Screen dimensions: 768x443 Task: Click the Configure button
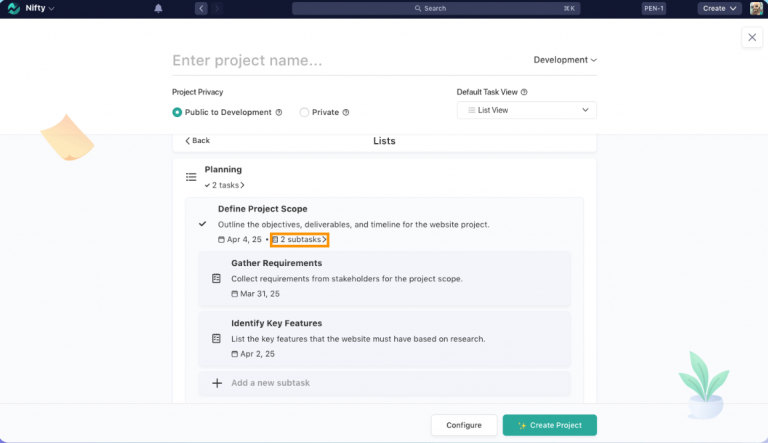point(464,425)
